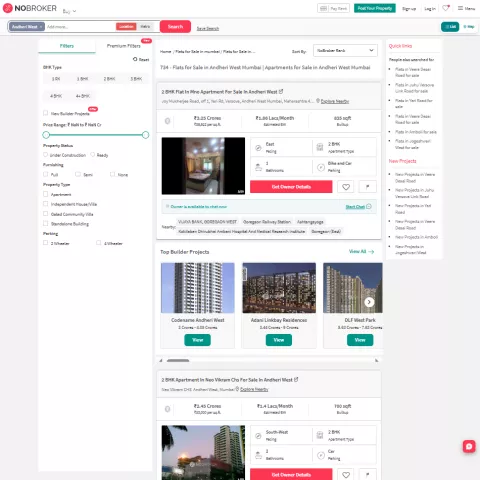
Task: Check the Apartment property type checkbox
Action: tap(46, 194)
